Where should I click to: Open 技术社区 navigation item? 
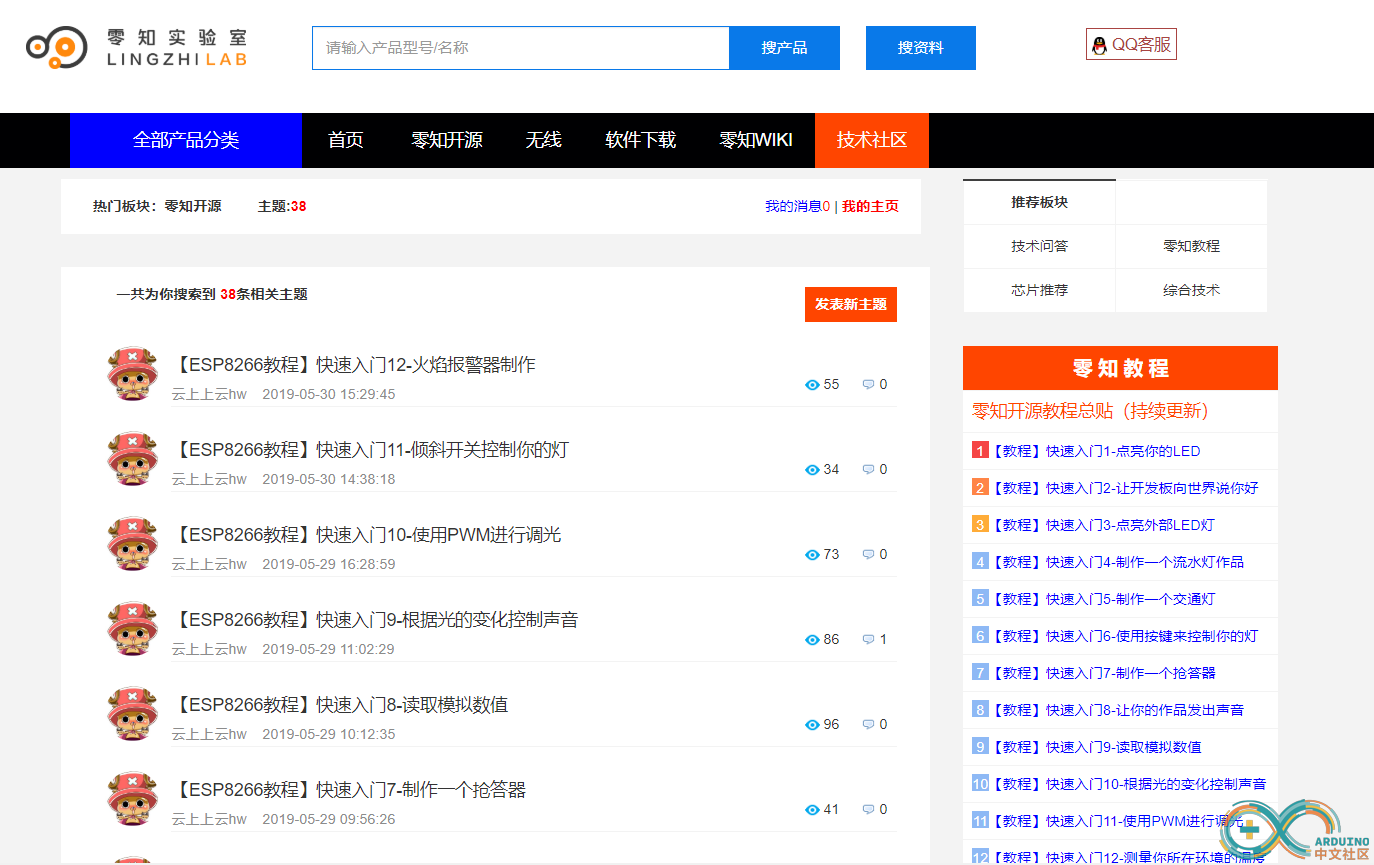click(x=872, y=140)
